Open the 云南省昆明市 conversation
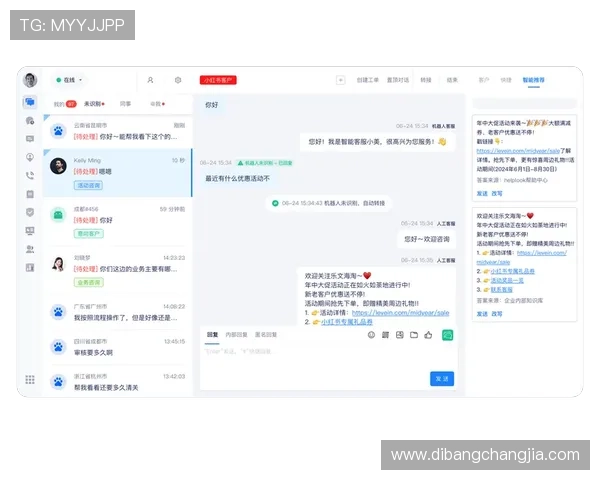 [x=117, y=131]
